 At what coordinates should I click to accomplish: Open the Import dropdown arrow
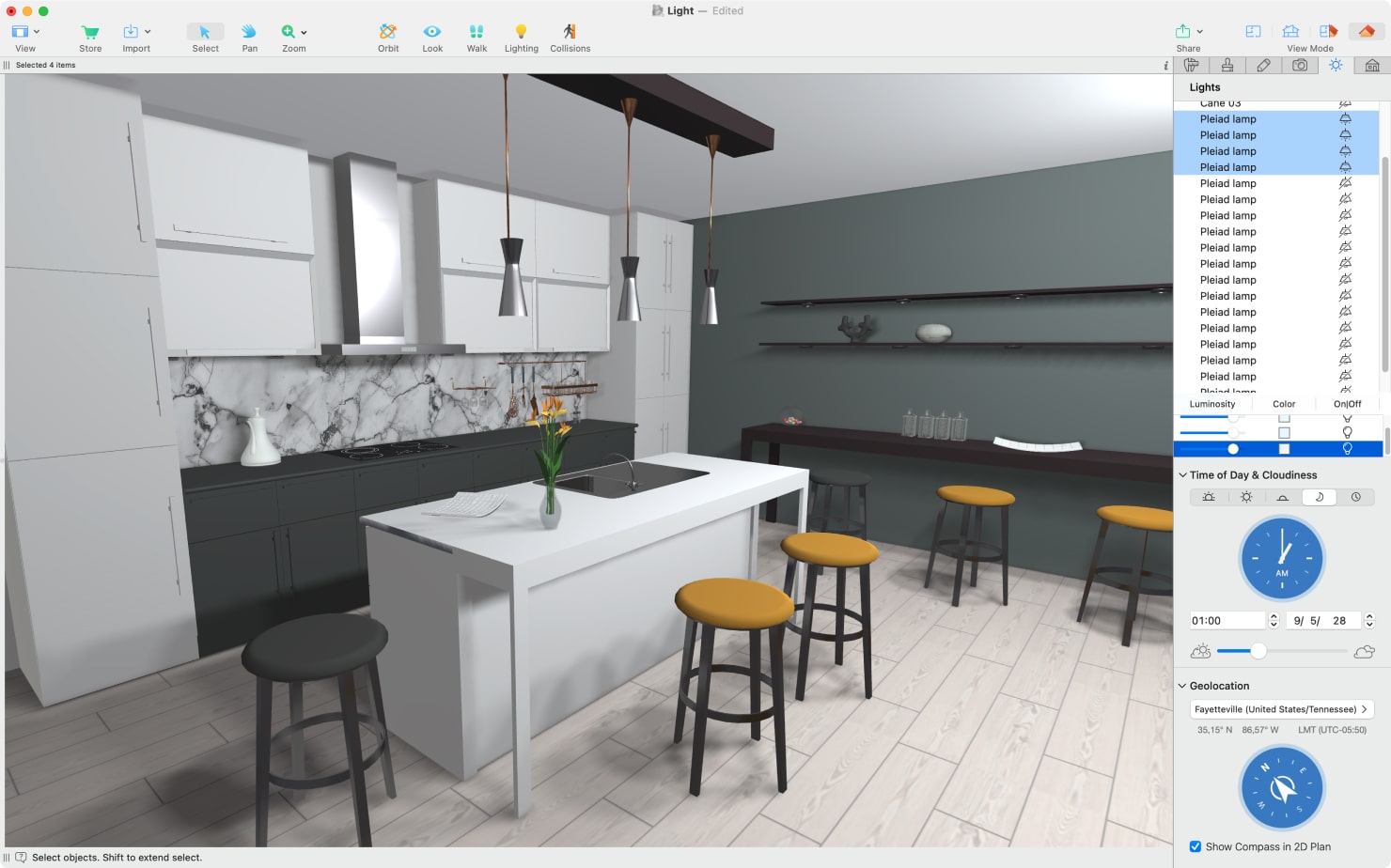click(x=148, y=32)
